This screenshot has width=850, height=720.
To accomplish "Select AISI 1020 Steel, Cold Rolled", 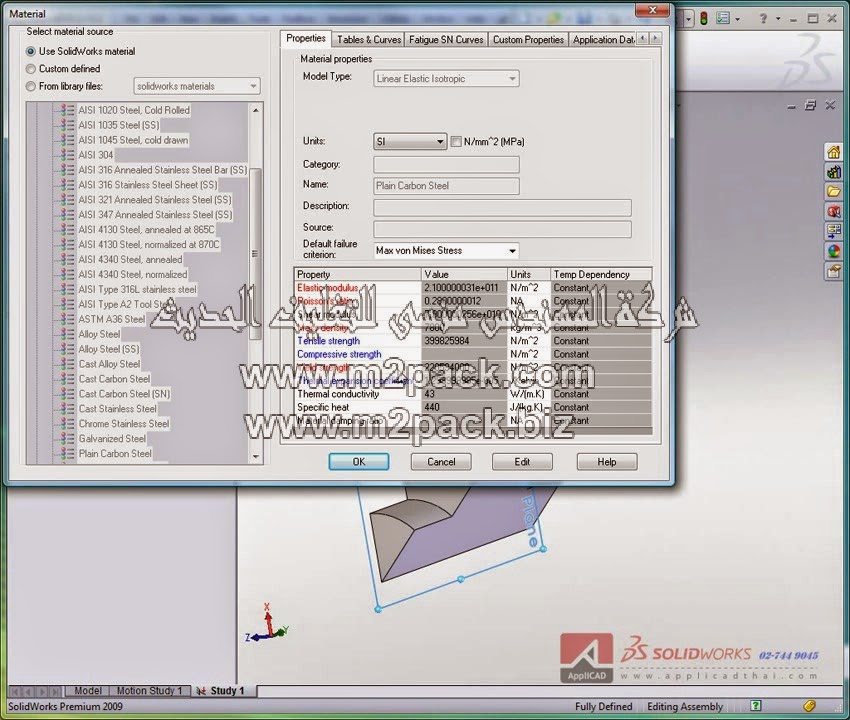I will (x=134, y=110).
